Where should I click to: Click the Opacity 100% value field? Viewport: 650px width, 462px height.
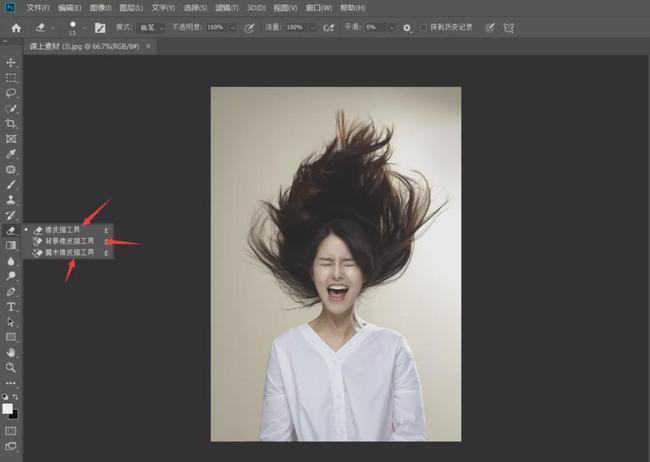click(x=218, y=28)
